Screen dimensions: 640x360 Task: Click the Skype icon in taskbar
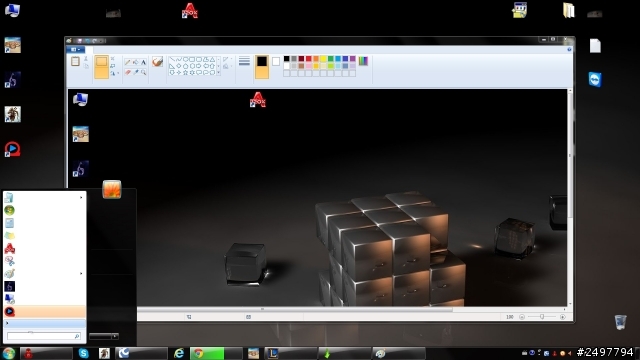click(83, 353)
